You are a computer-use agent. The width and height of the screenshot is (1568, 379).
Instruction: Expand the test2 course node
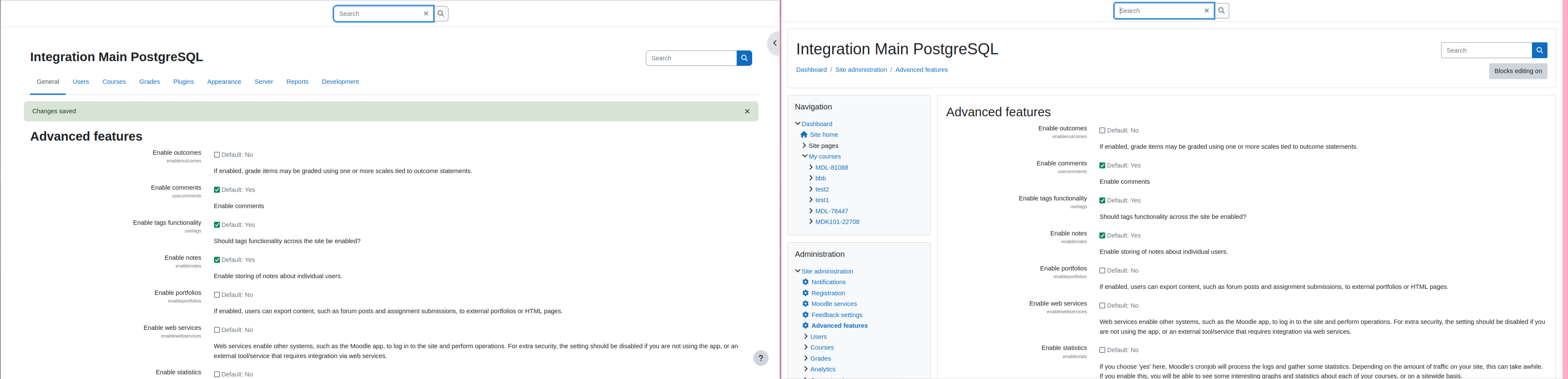[811, 189]
